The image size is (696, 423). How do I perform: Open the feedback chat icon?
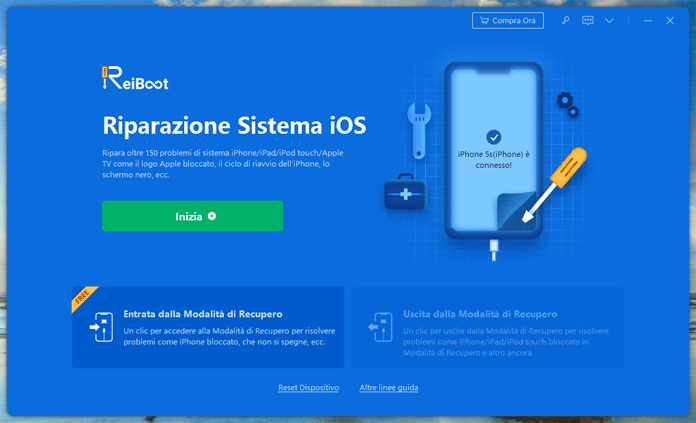[x=588, y=20]
